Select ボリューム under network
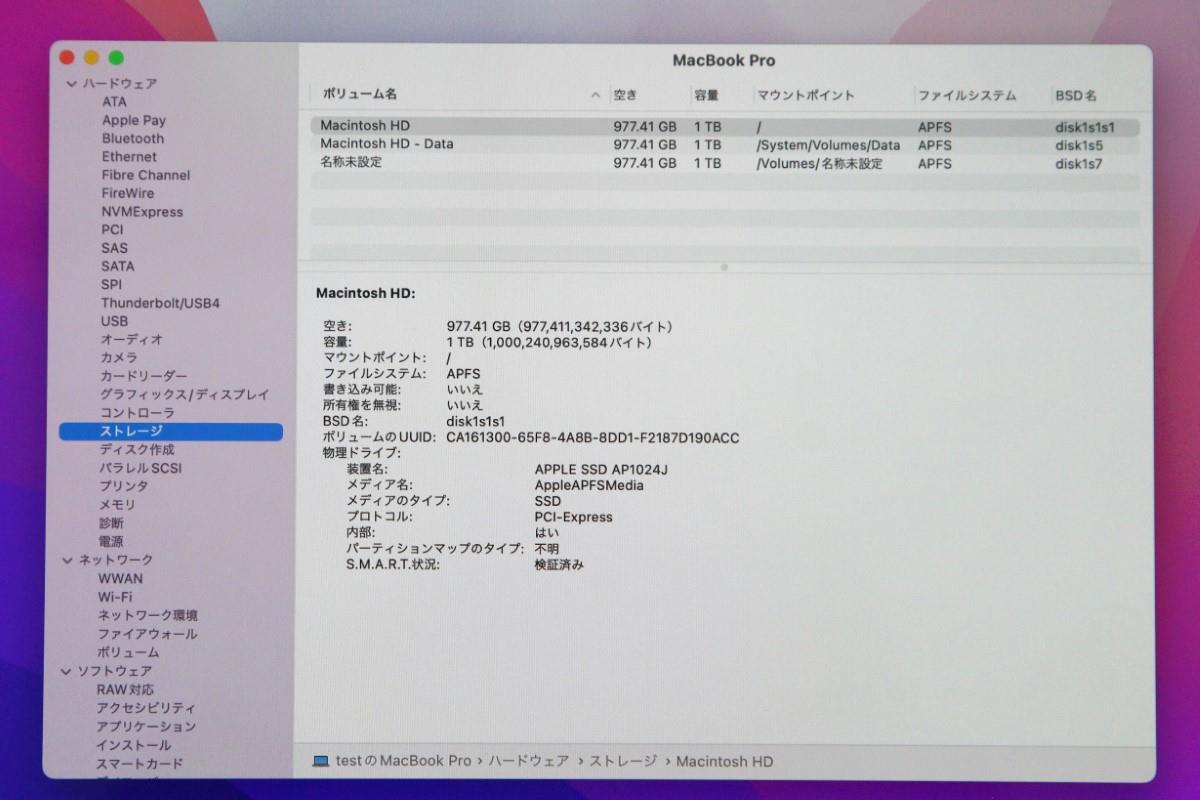The height and width of the screenshot is (800, 1200). (x=129, y=652)
